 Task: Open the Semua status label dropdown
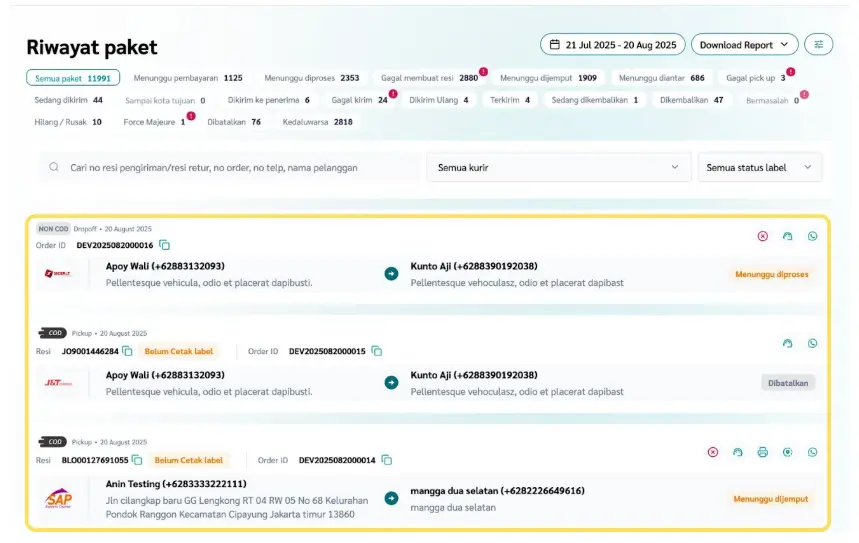tap(759, 167)
